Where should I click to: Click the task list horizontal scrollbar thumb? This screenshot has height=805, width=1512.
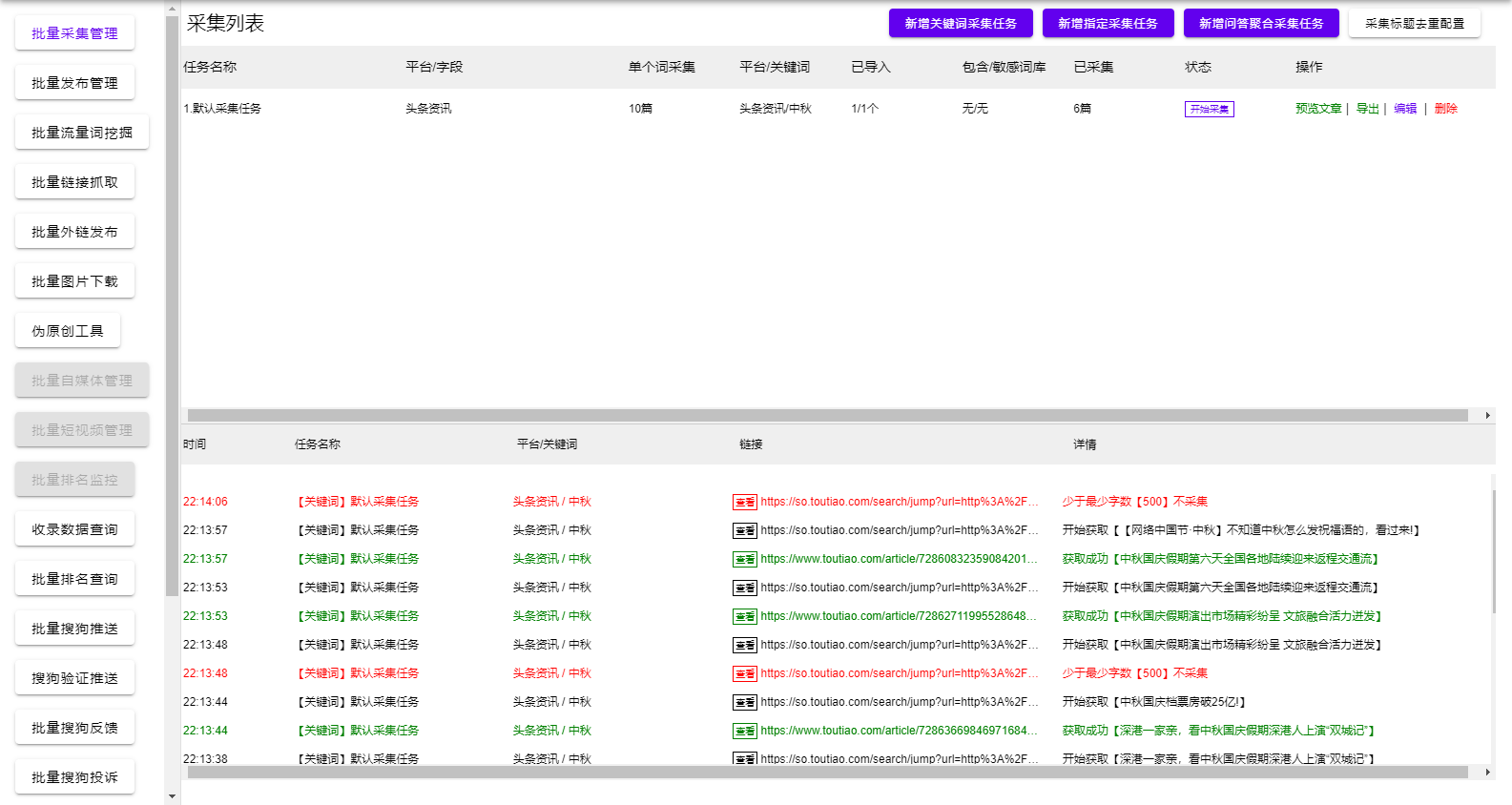[x=828, y=415]
